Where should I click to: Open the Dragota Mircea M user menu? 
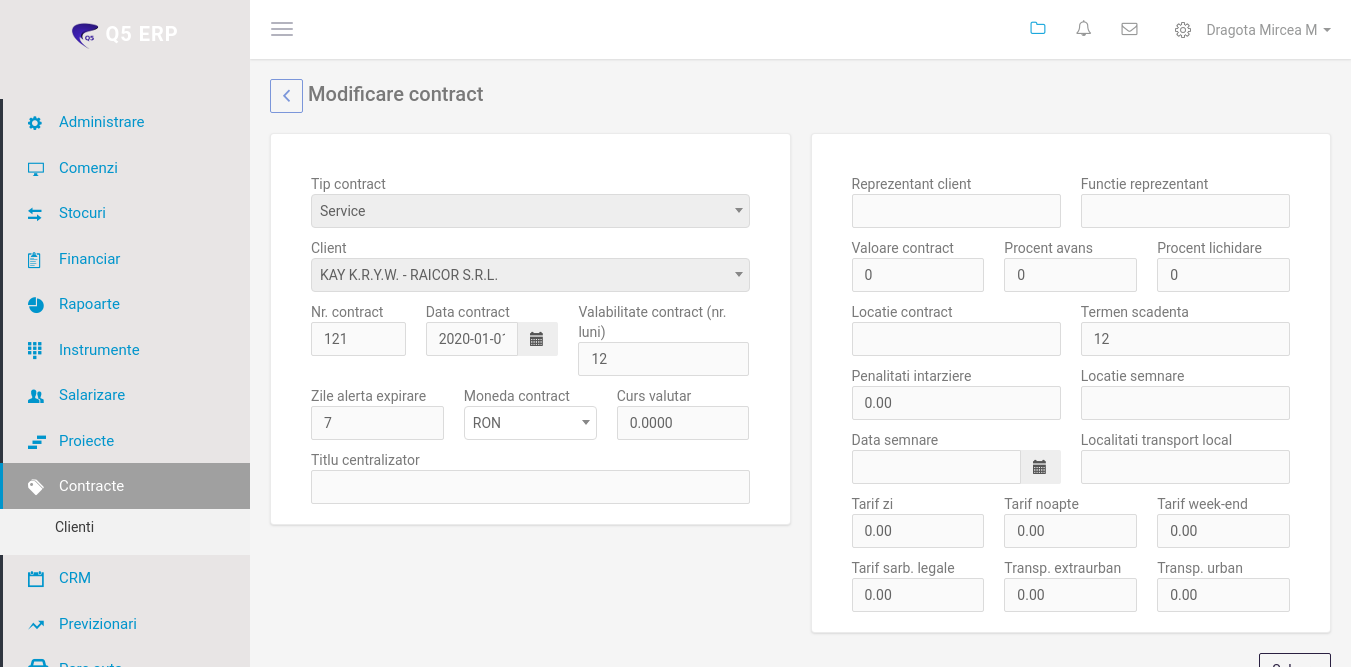(1268, 30)
